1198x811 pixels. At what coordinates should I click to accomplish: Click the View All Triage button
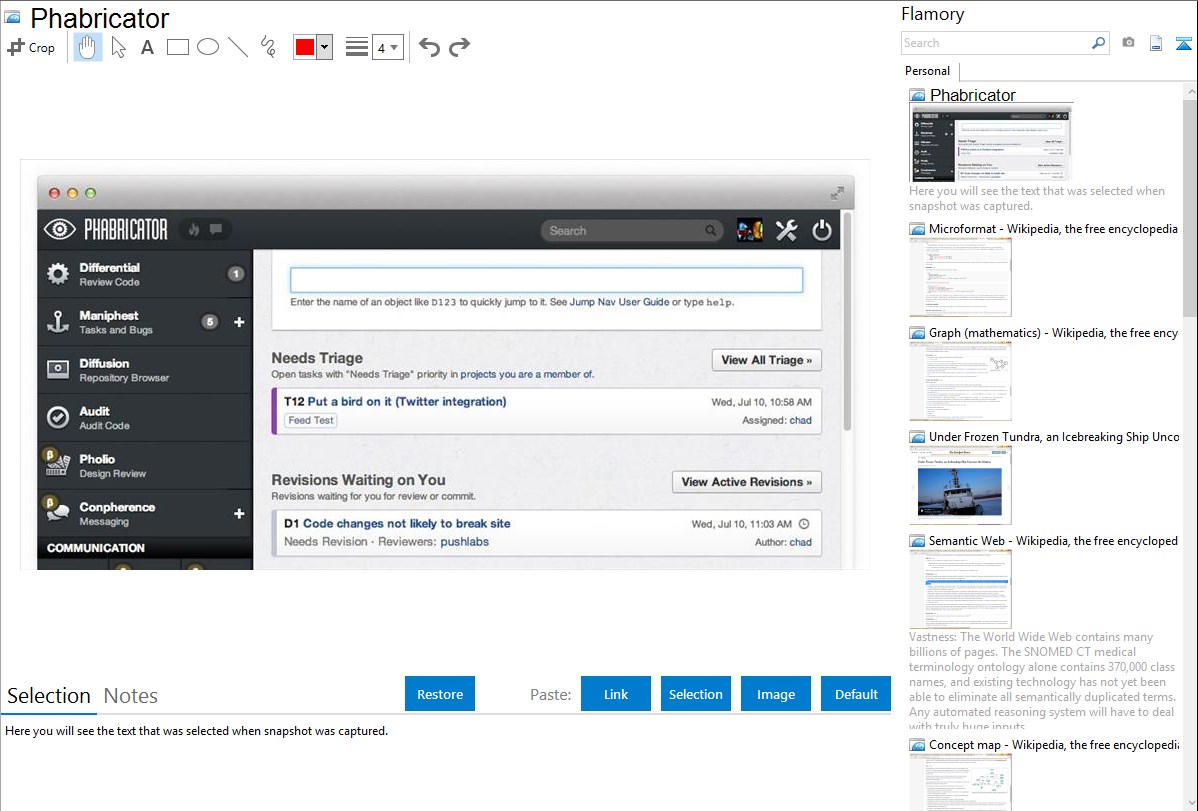[766, 360]
